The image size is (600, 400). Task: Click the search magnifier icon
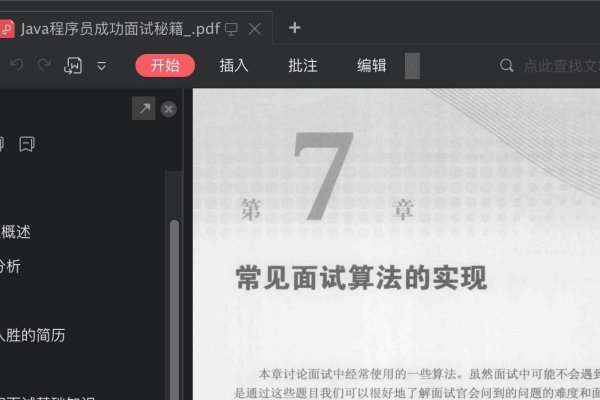[507, 65]
